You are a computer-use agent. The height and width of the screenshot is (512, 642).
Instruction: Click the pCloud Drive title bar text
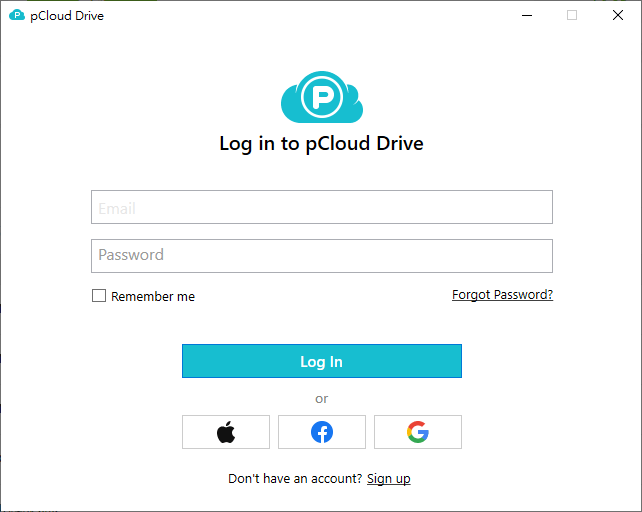[67, 16]
